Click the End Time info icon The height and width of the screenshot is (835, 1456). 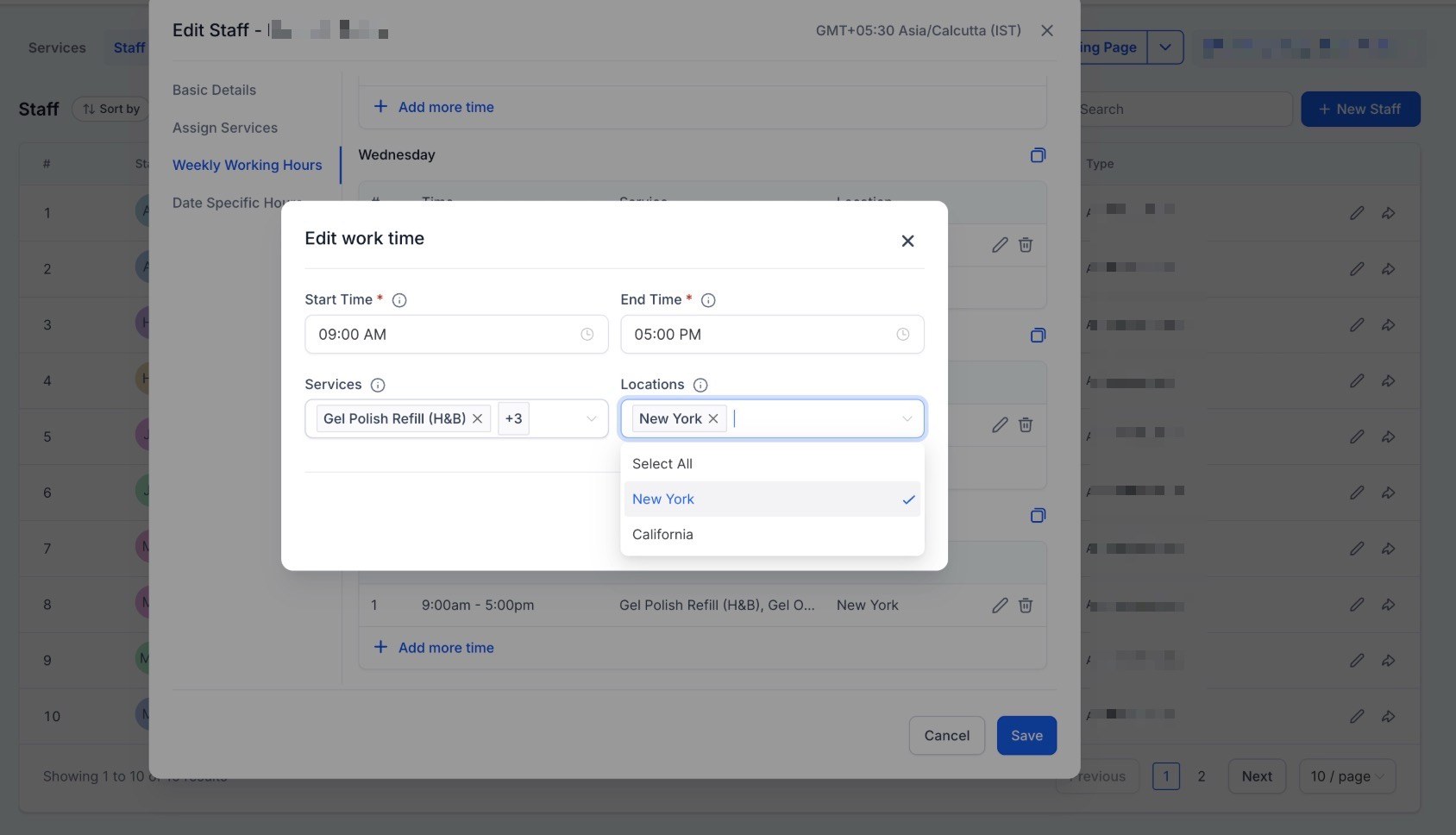(x=708, y=300)
